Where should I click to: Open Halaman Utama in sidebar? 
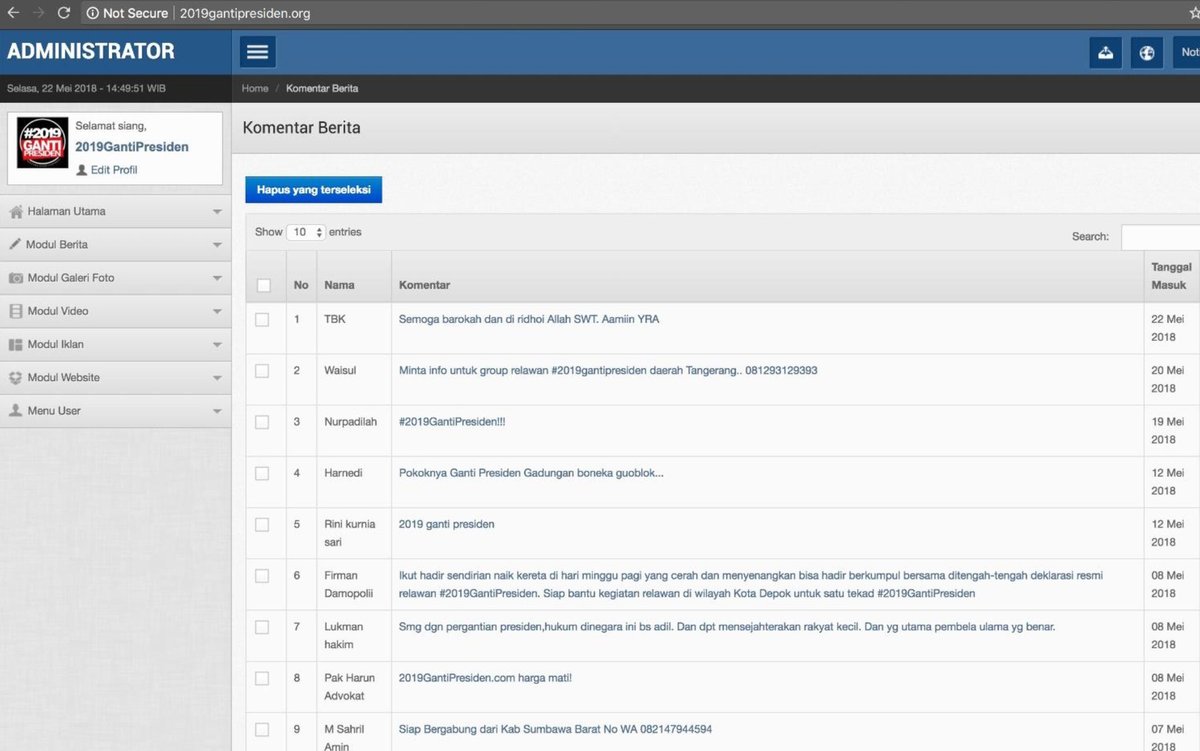[x=116, y=211]
